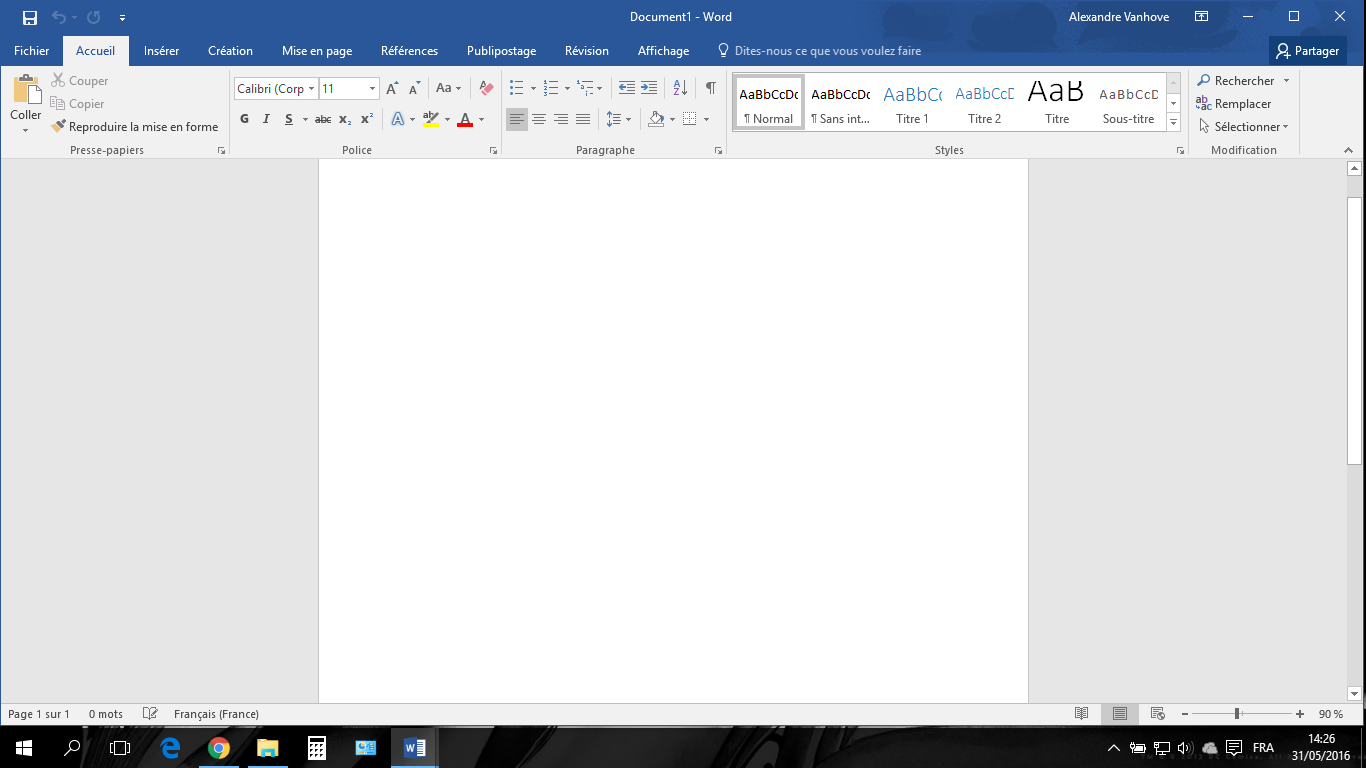The width and height of the screenshot is (1366, 768).
Task: Justify the paragraph text
Action: coord(583,119)
